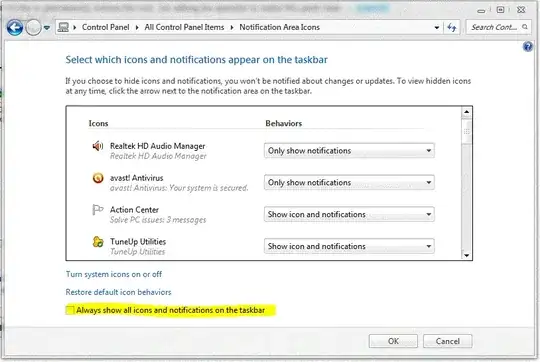Select 'Your system is secured' avast text

pyautogui.click(x=209, y=188)
